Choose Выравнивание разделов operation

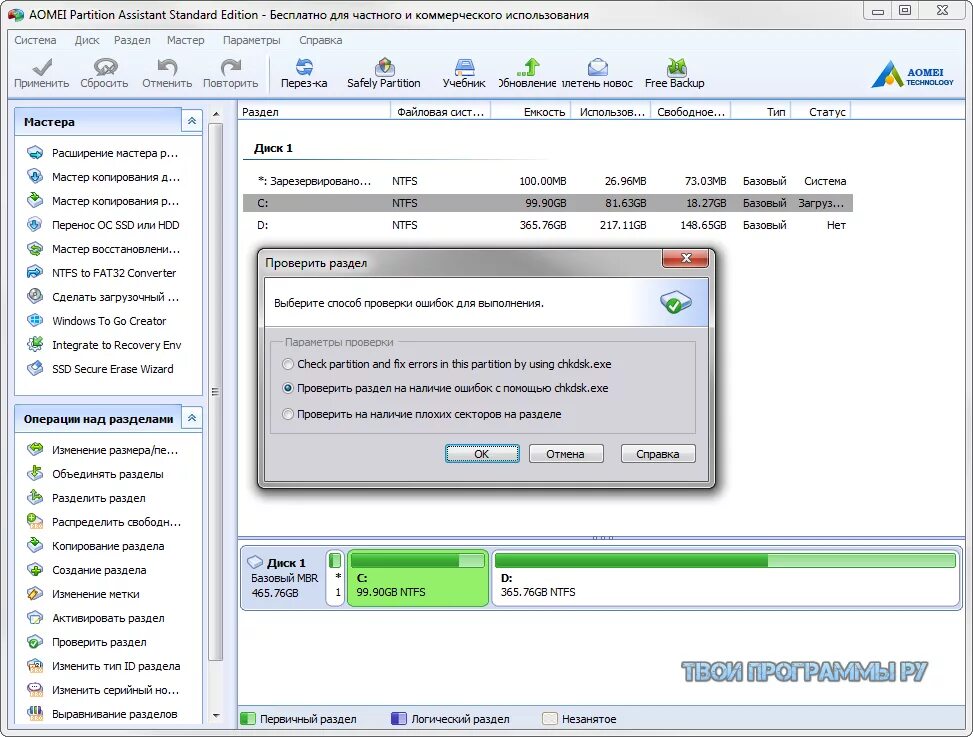[x=102, y=714]
